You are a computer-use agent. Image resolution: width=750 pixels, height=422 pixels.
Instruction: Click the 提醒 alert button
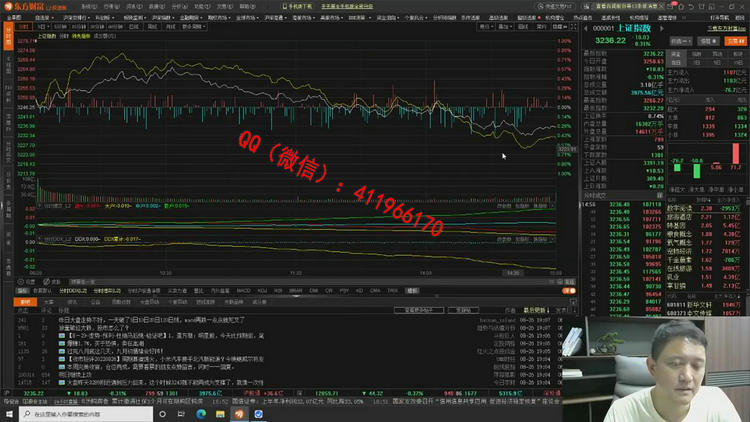click(x=708, y=41)
